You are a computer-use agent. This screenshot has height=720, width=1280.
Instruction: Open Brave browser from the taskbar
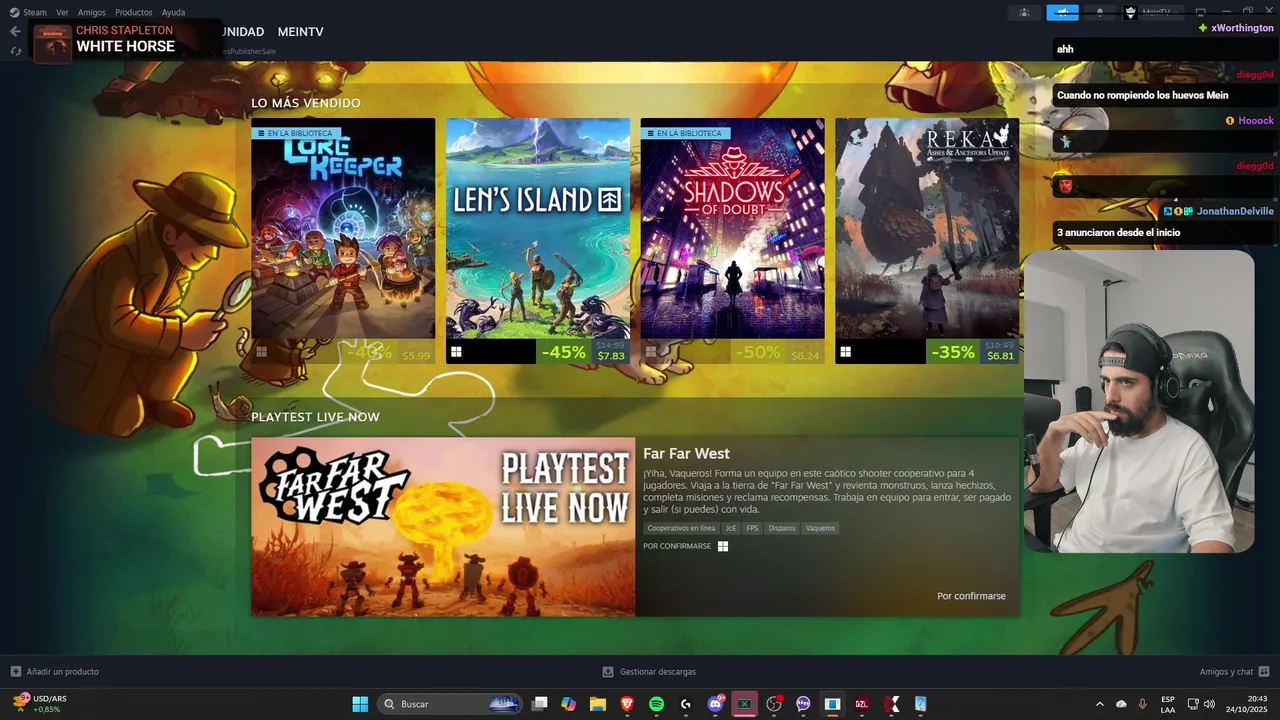click(x=627, y=704)
